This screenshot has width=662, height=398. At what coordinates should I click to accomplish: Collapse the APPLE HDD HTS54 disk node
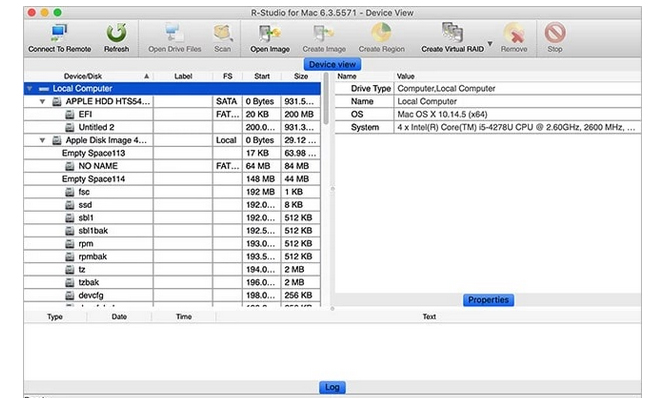click(42, 102)
